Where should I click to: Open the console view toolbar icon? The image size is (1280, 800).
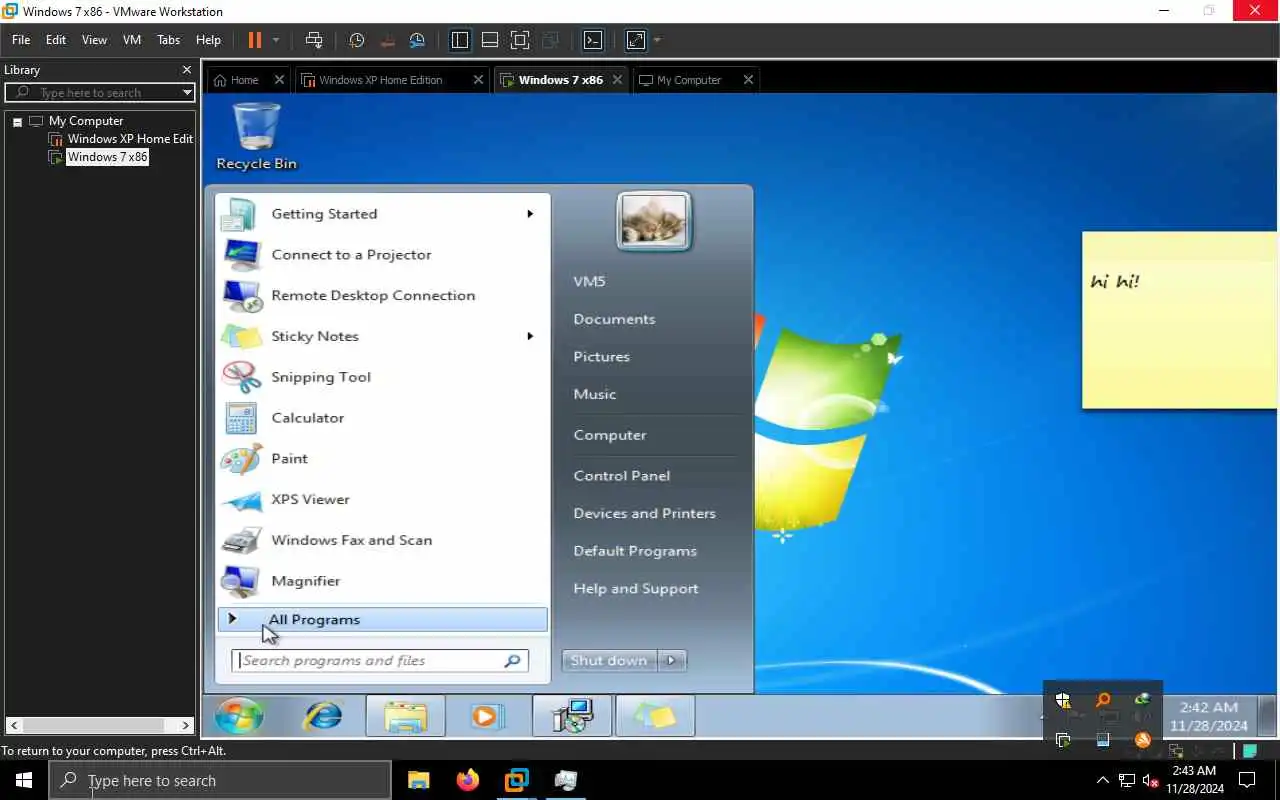pos(593,40)
